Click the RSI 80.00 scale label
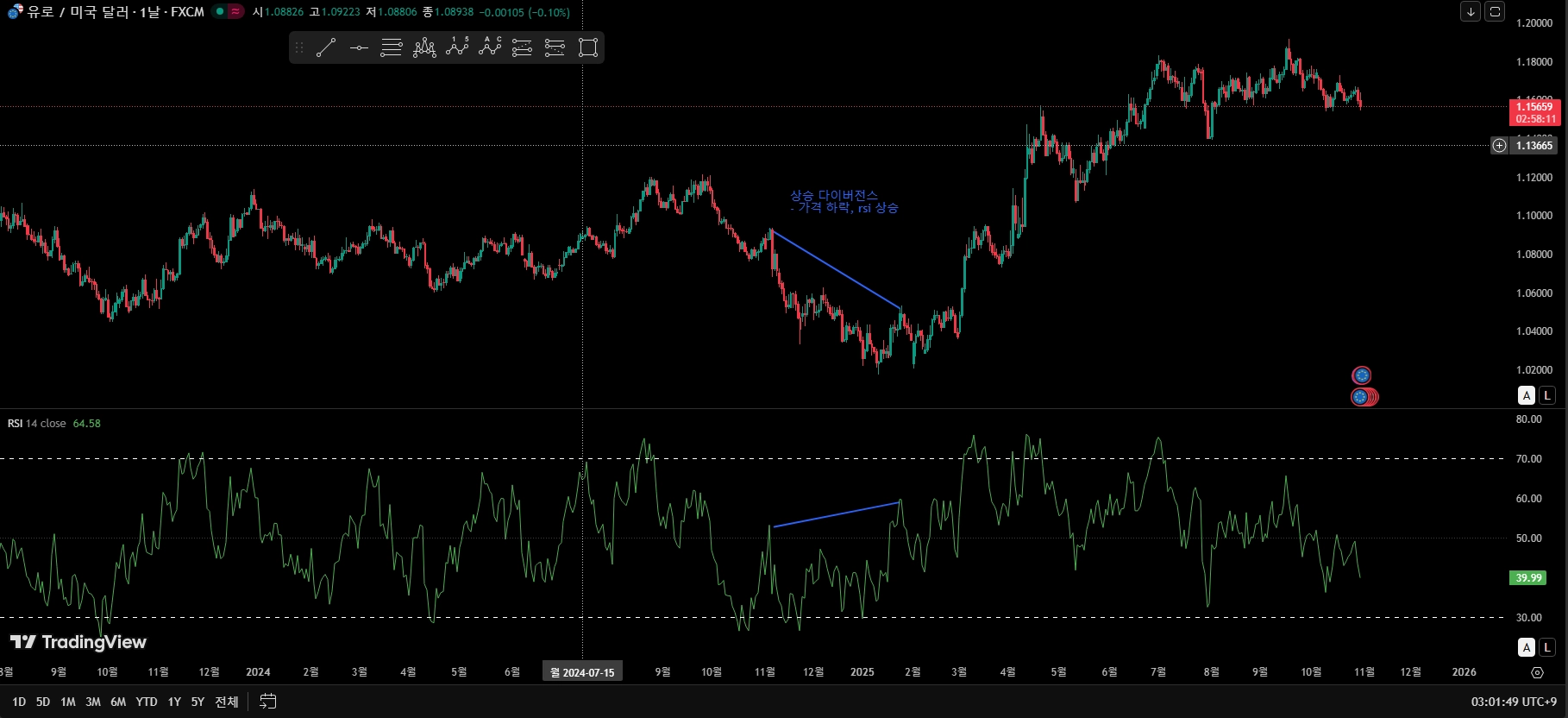1568x718 pixels. click(1529, 419)
